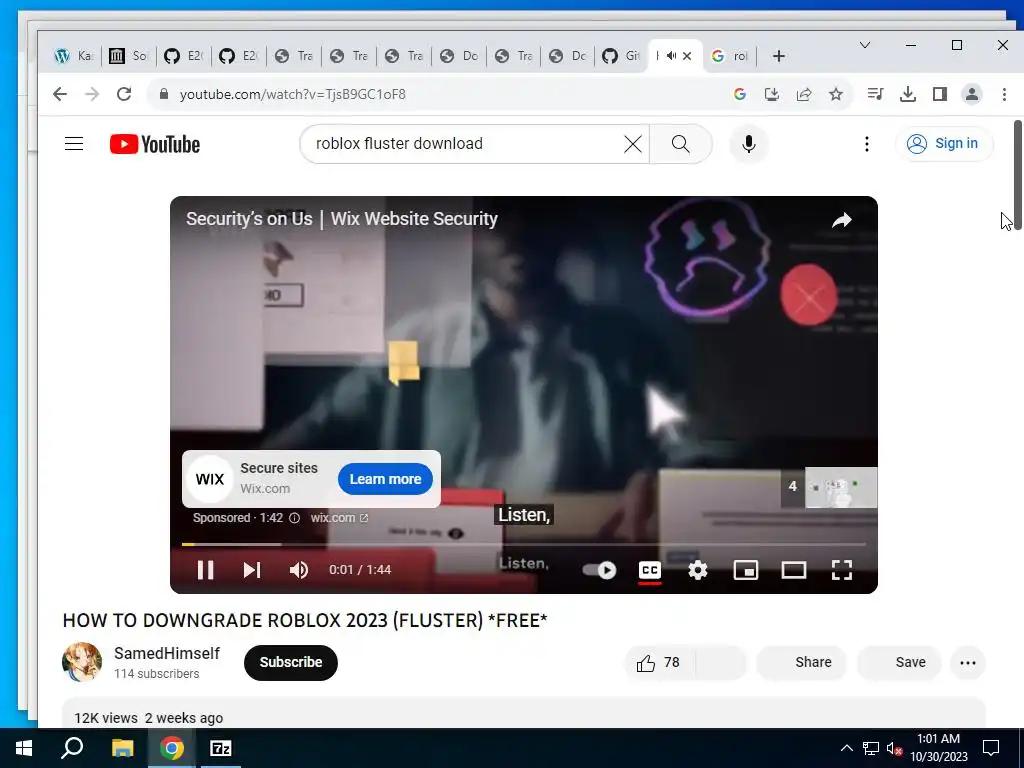Click the ad info icon beside Sponsored
This screenshot has height=768, width=1024.
coord(295,518)
